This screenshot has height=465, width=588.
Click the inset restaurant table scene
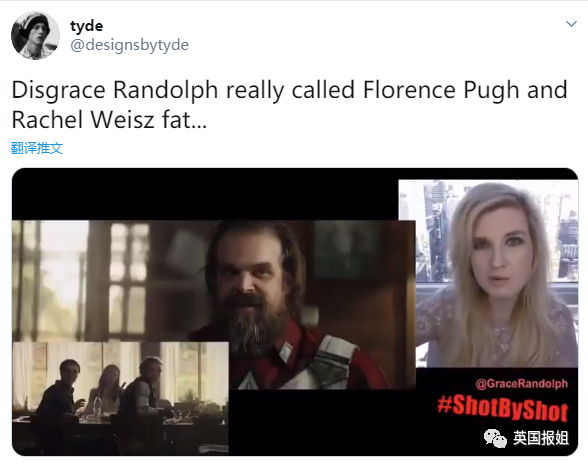coord(120,398)
